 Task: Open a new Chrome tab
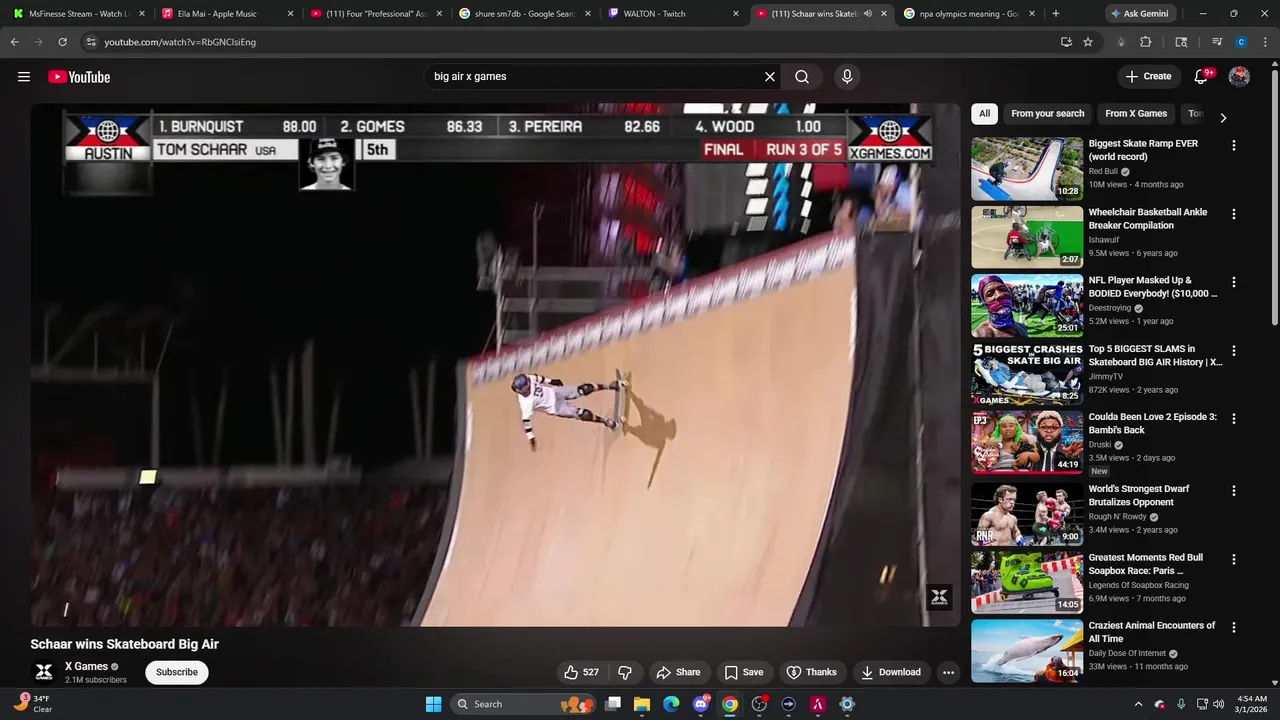[1056, 14]
